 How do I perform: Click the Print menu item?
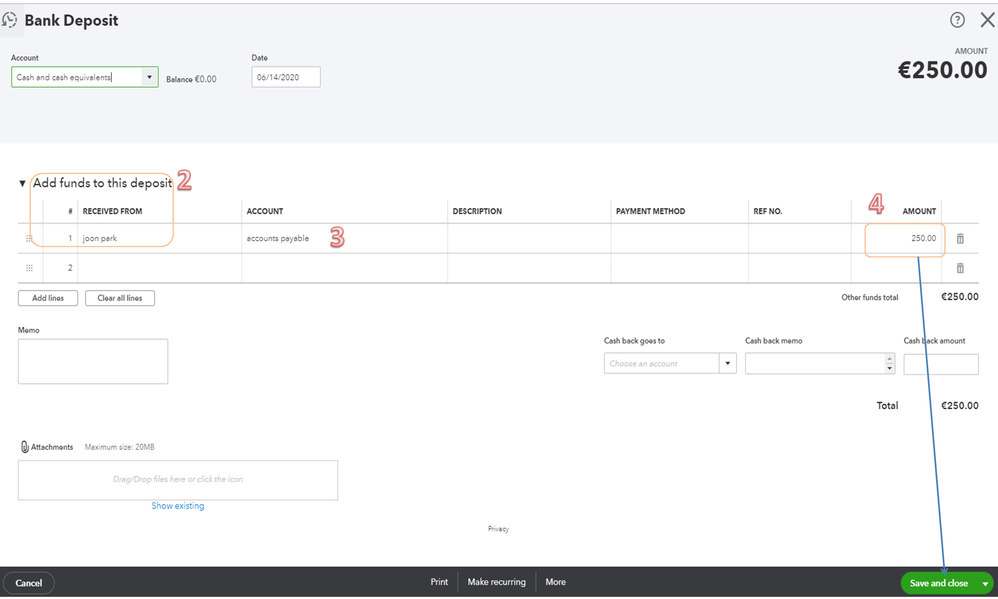click(439, 582)
